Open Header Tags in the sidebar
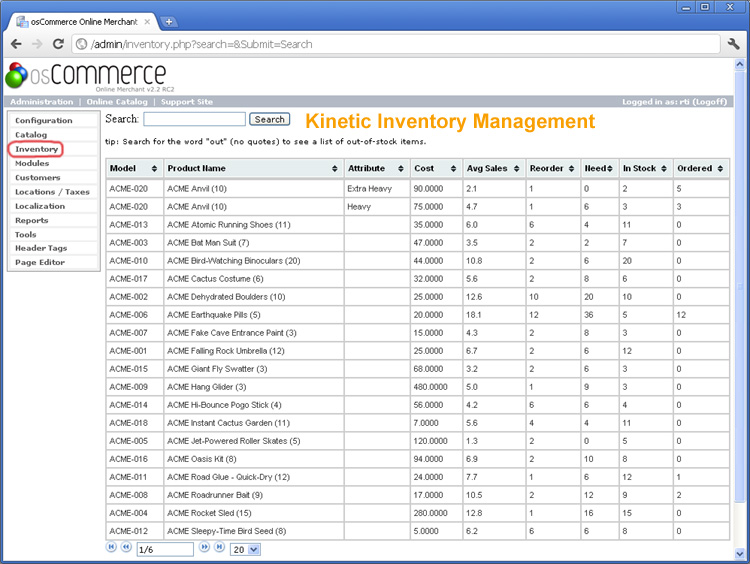The height and width of the screenshot is (564, 750). coord(41,248)
